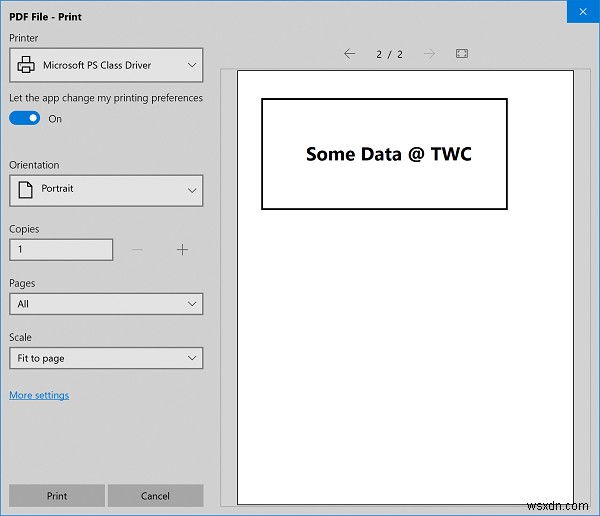This screenshot has height=516, width=600.
Task: Click the Copies input field
Action: pos(61,250)
